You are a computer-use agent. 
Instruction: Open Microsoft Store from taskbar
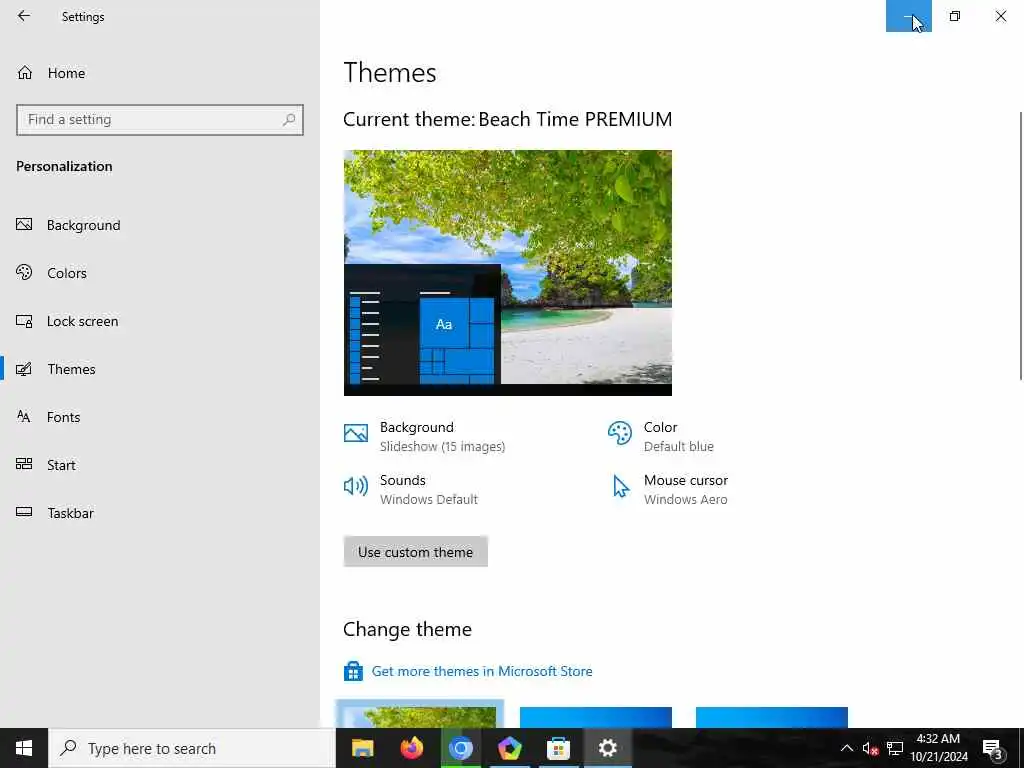(558, 748)
